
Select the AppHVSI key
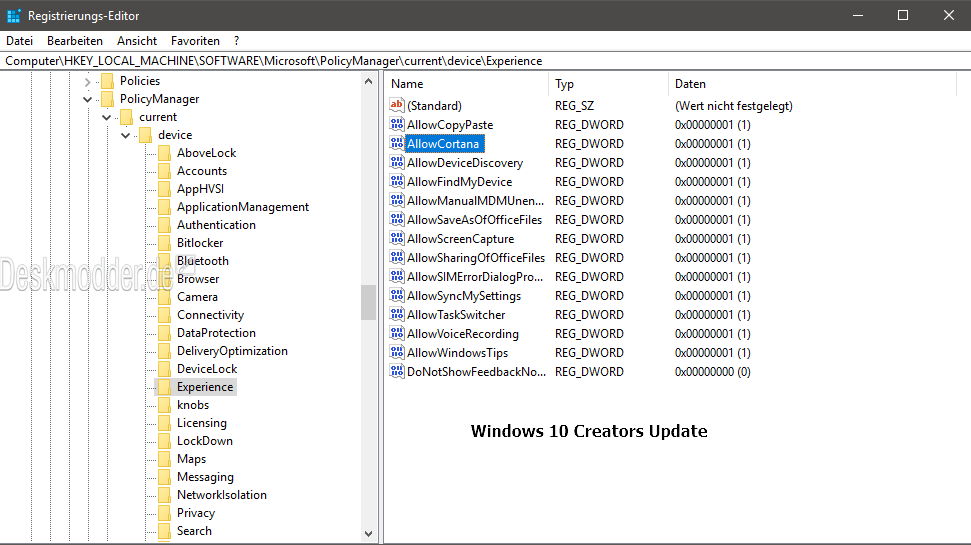click(201, 189)
